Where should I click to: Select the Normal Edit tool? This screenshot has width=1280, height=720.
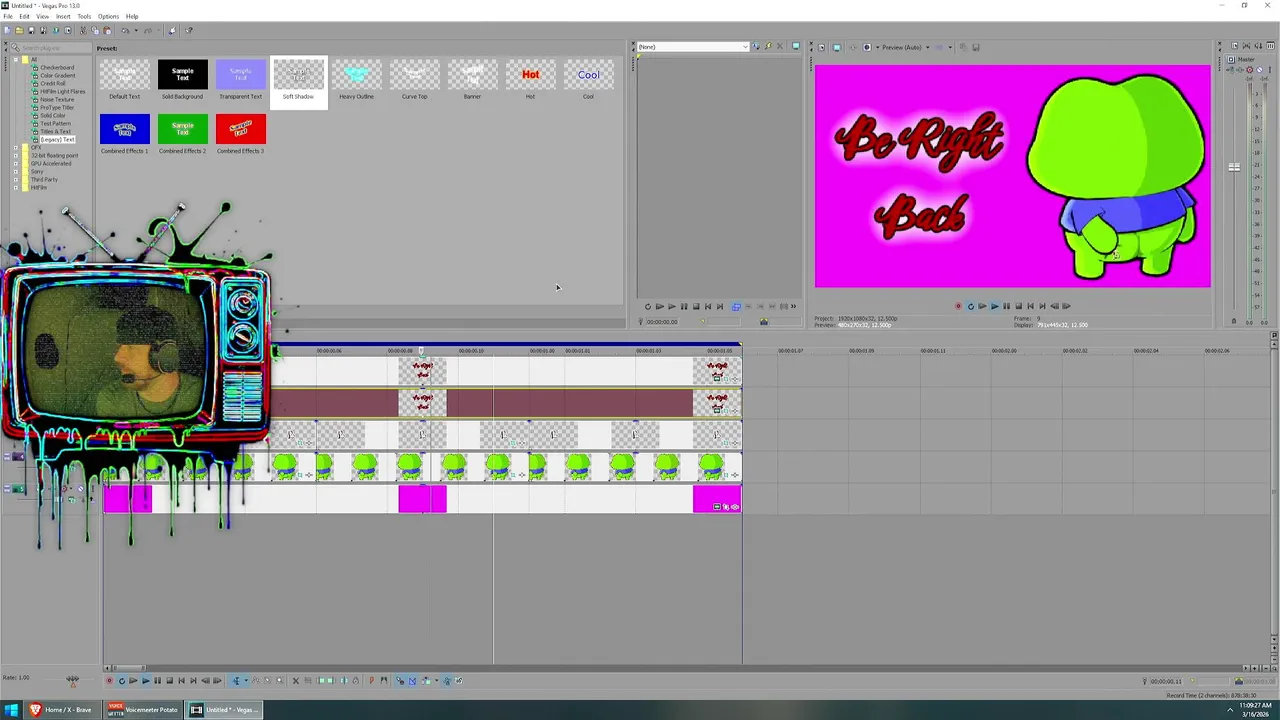236,681
